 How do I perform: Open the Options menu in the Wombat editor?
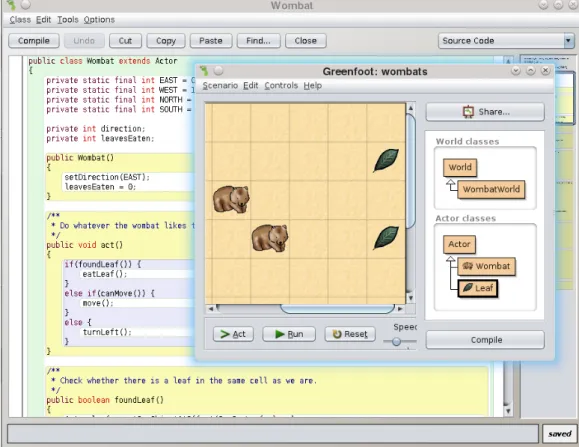pyautogui.click(x=99, y=20)
